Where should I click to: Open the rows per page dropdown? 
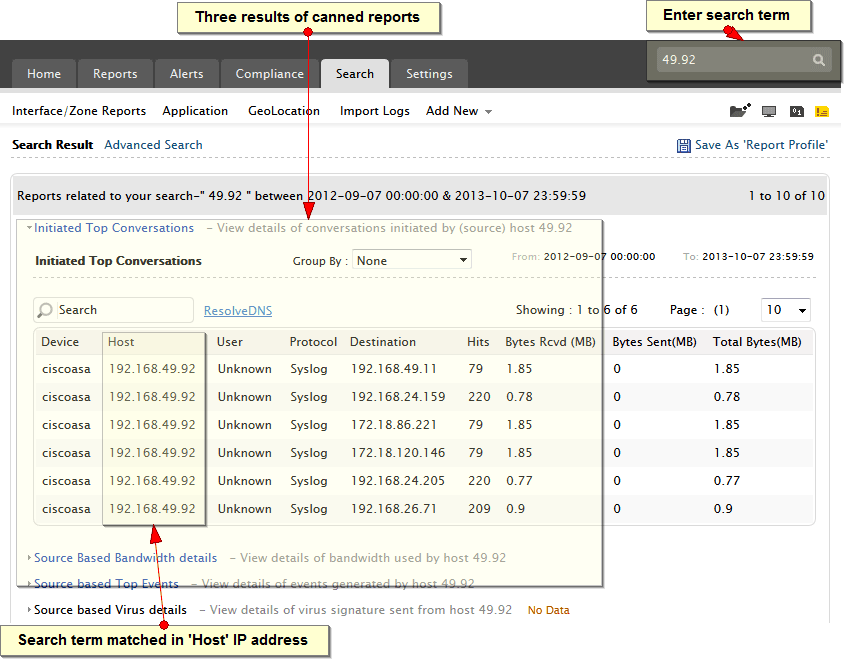point(785,310)
